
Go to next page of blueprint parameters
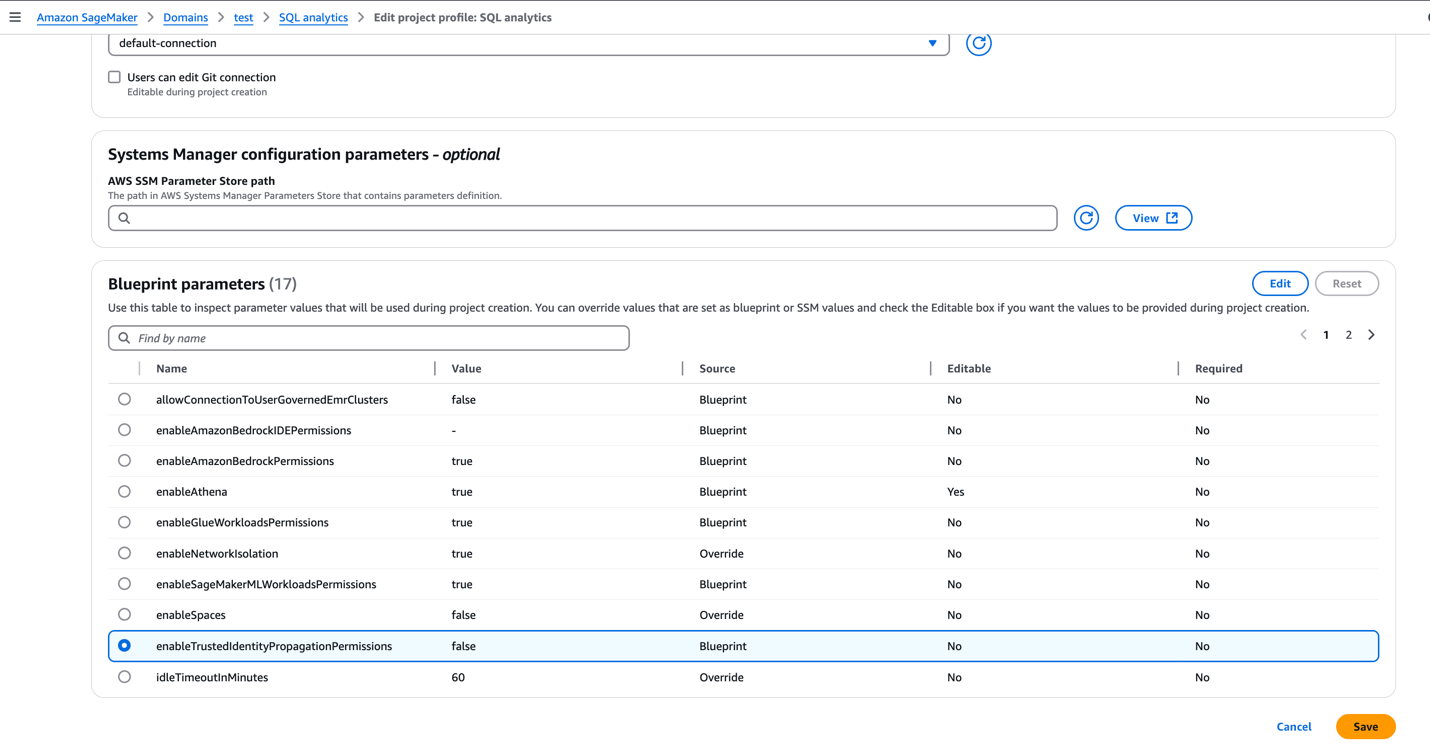[x=1371, y=335]
